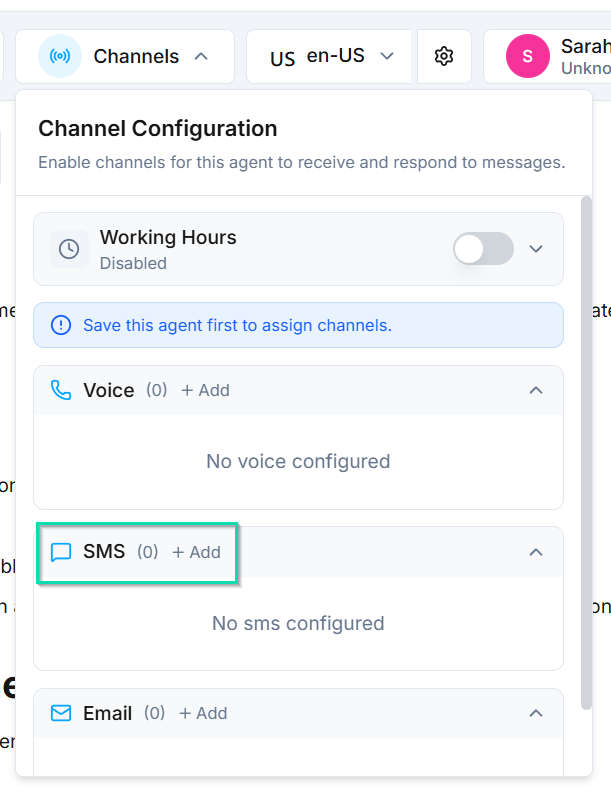This screenshot has width=611, height=787.
Task: Add a new SMS channel
Action: 196,552
